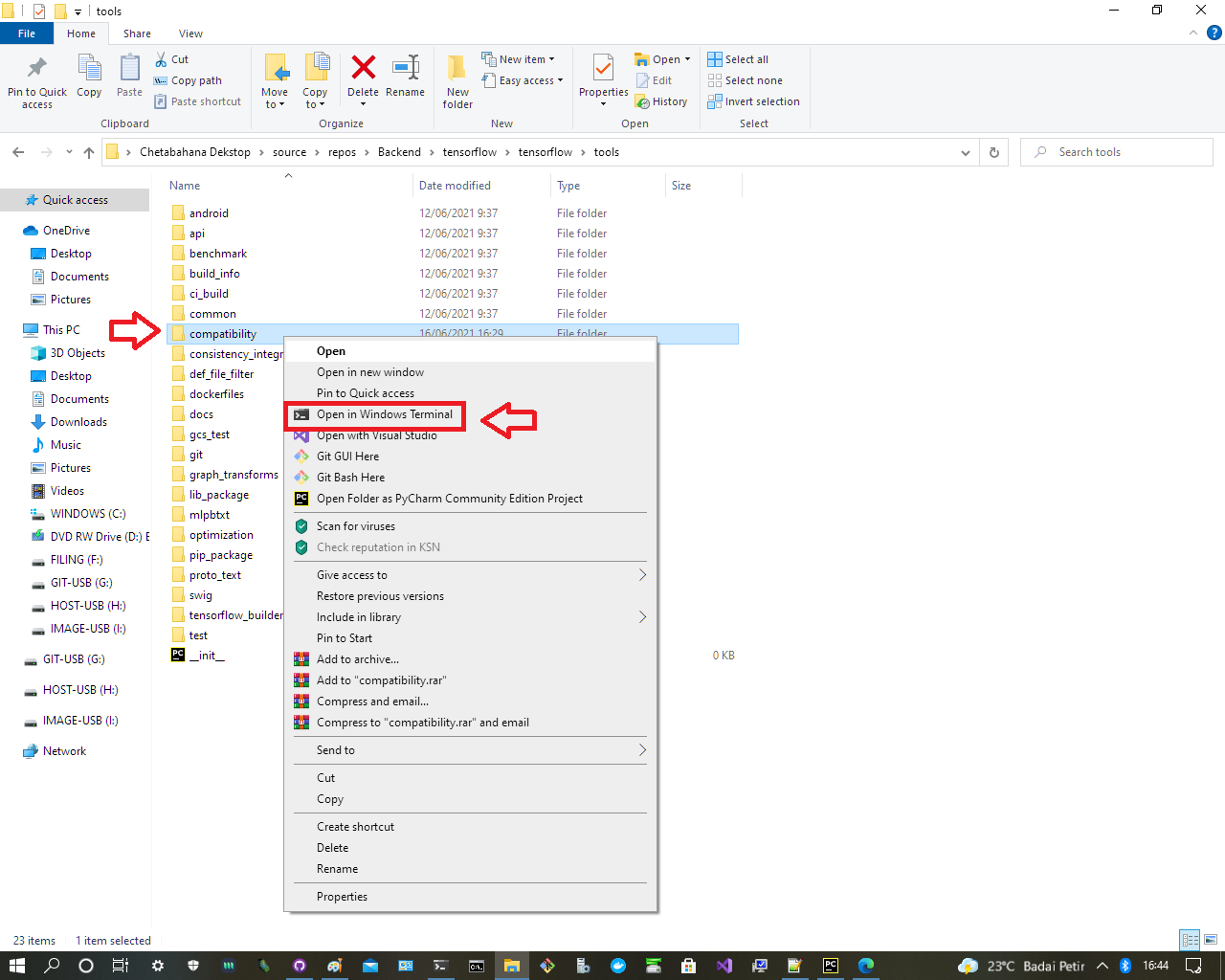Click the repos breadcrumb segment

click(342, 152)
